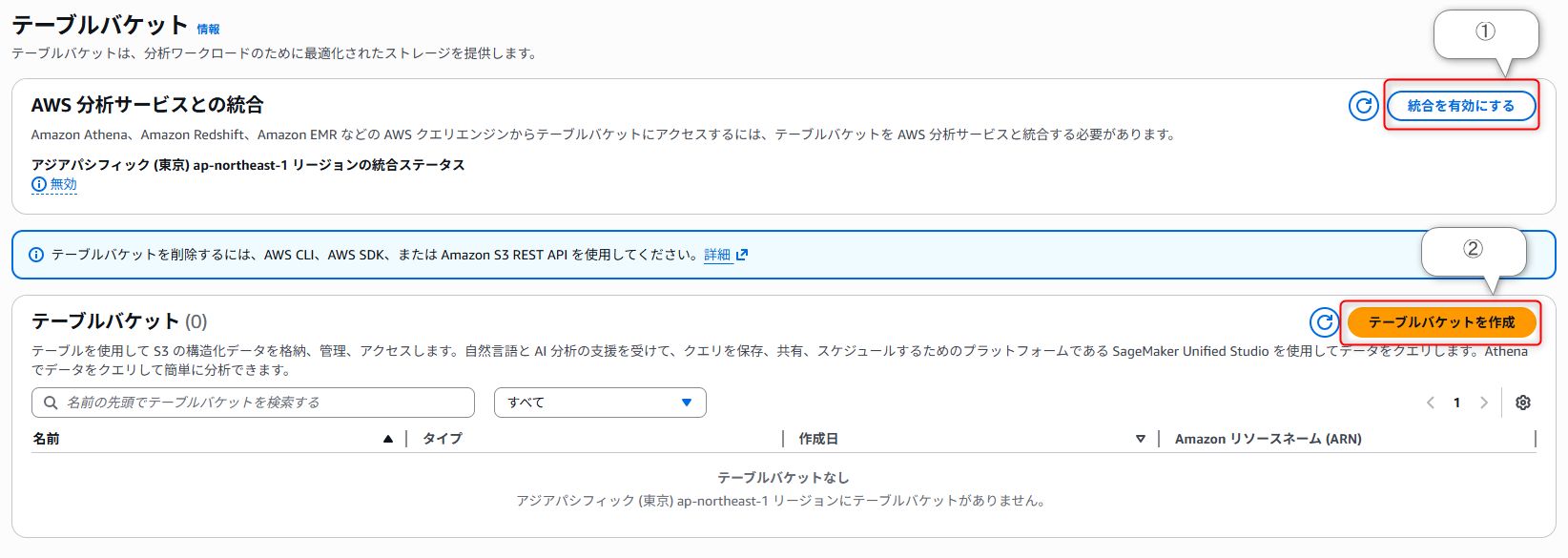The image size is (1568, 558).
Task: Open the すべて type filter dropdown
Action: pos(600,403)
